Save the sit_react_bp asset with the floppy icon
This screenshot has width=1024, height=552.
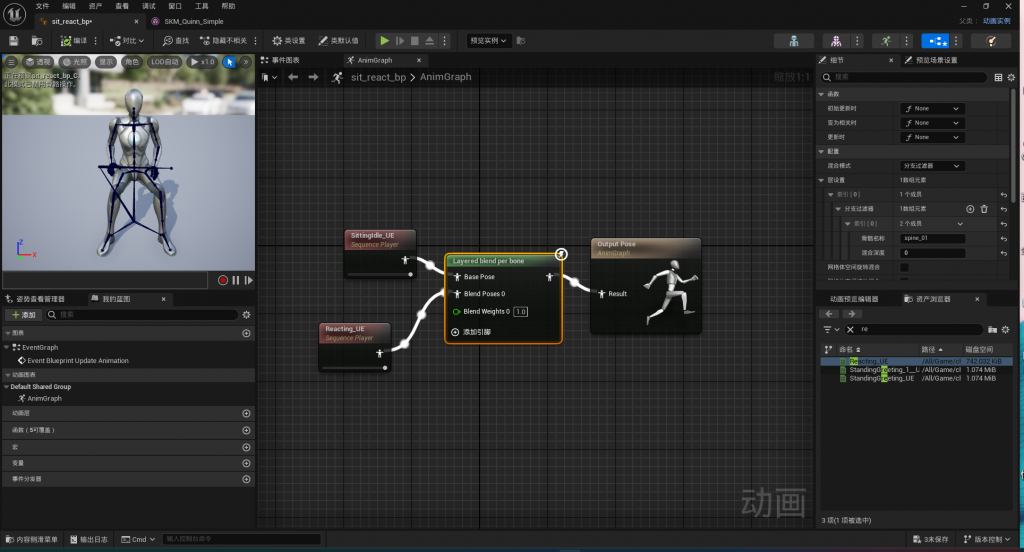pyautogui.click(x=14, y=41)
